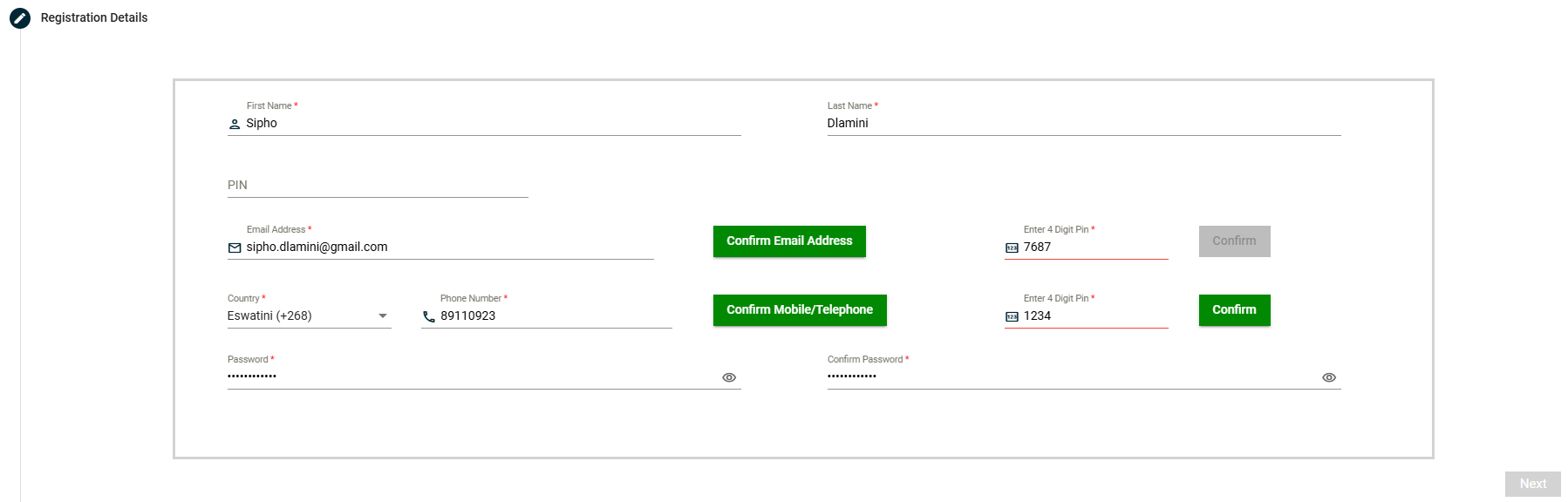
Task: Open the Country dropdown arrow
Action: point(383,316)
